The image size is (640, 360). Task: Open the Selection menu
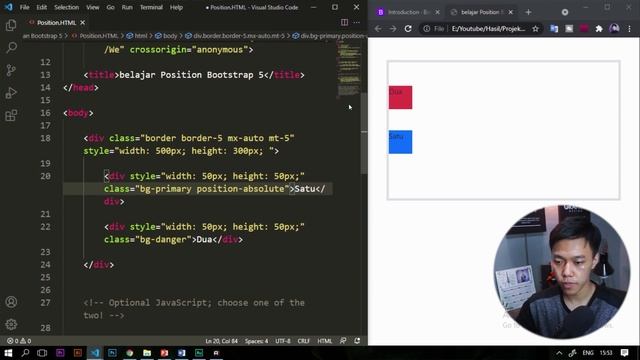[66, 7]
